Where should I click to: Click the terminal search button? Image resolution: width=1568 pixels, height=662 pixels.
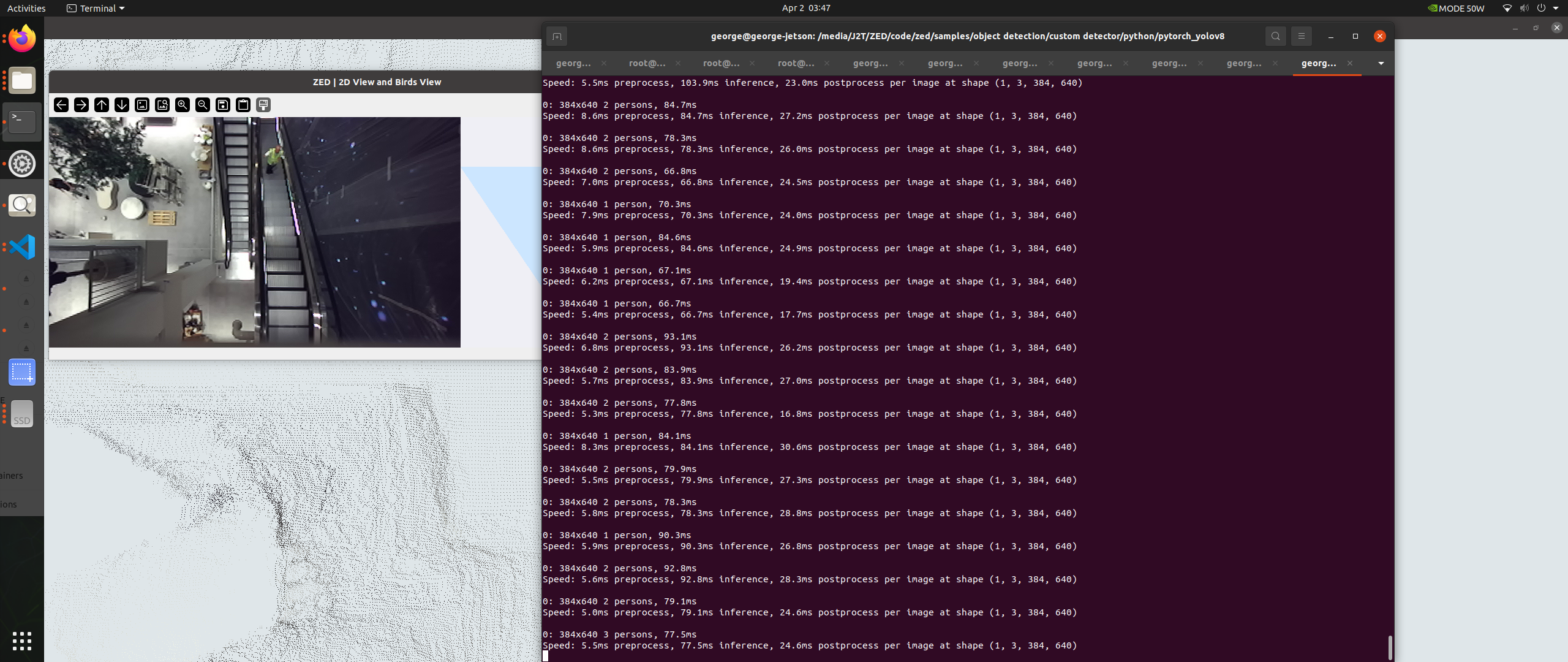(x=1275, y=36)
